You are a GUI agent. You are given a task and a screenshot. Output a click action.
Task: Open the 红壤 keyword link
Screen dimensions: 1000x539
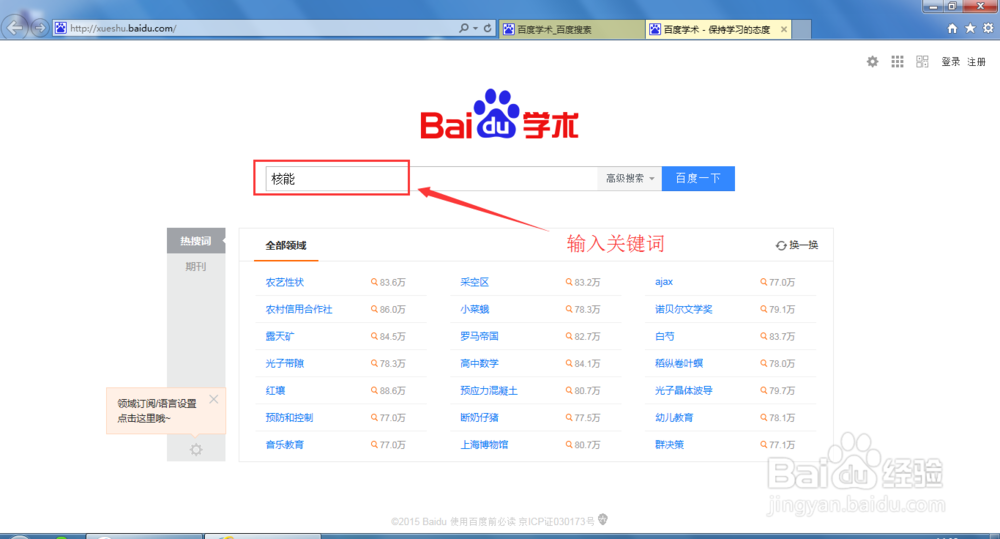point(275,390)
